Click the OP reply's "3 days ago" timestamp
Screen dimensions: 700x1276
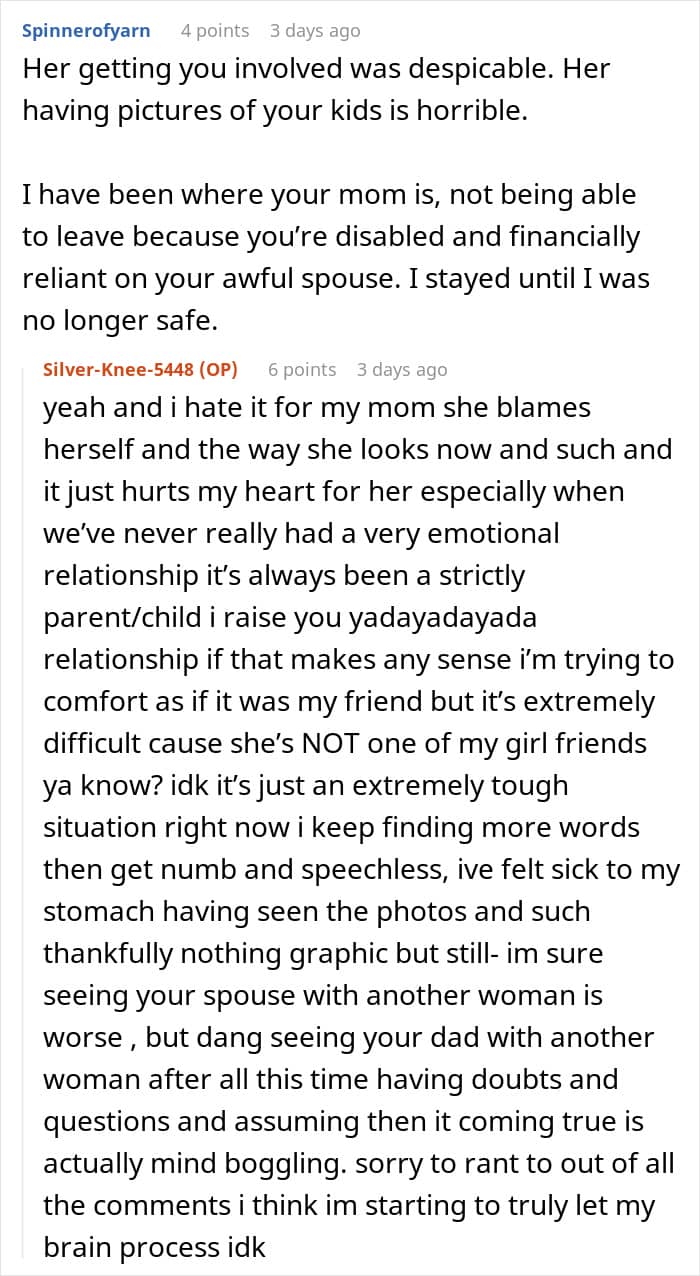(401, 369)
